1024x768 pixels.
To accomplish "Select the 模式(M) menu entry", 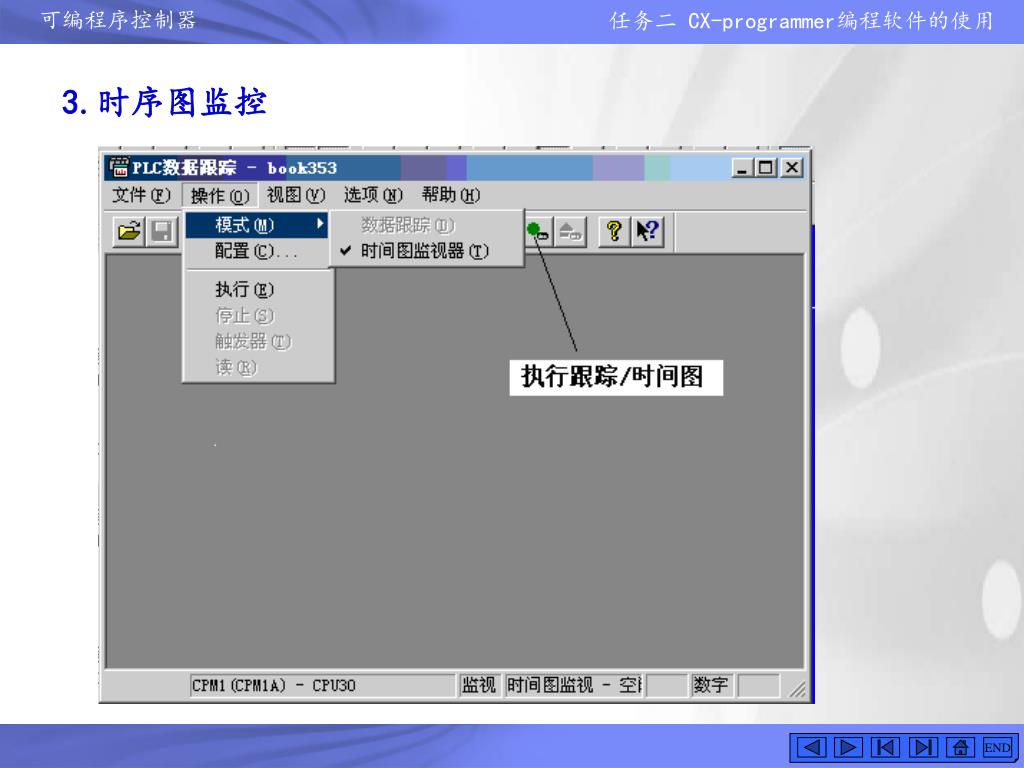I will 257,225.
